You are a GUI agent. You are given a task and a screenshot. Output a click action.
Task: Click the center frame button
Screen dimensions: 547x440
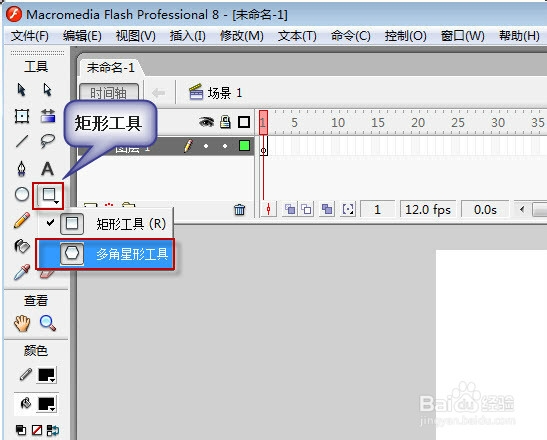coord(268,209)
